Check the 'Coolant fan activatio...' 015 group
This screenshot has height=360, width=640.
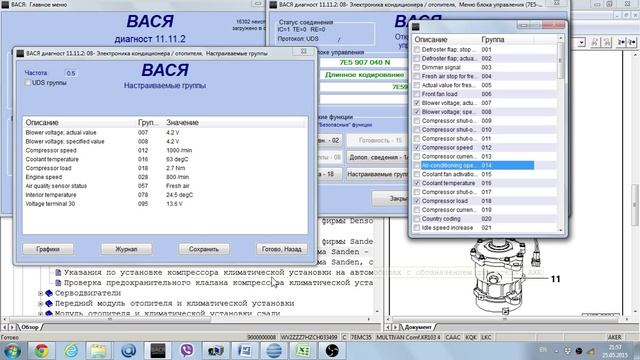click(417, 174)
